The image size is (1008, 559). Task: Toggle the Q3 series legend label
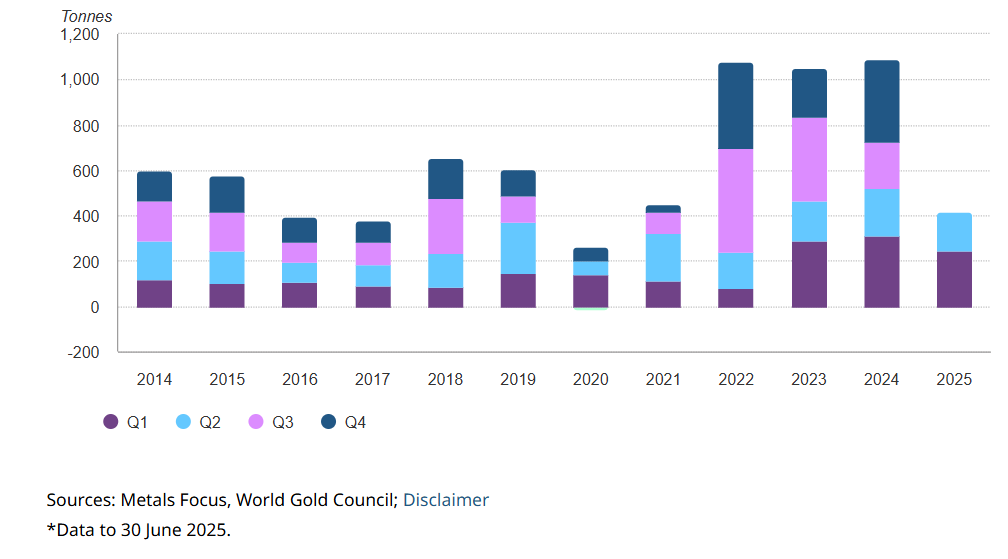tap(282, 422)
